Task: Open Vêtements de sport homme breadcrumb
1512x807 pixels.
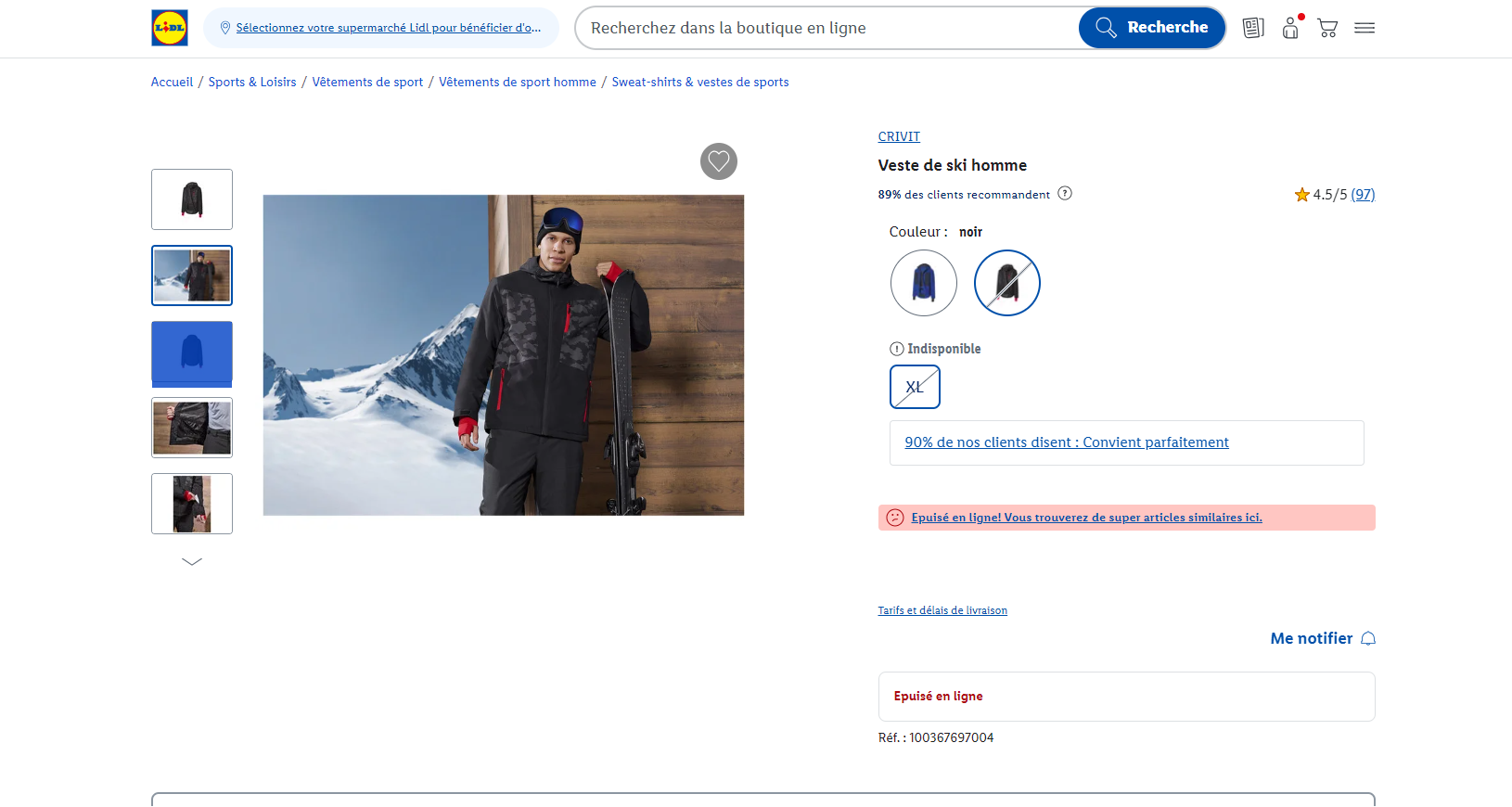Action: pyautogui.click(x=518, y=83)
